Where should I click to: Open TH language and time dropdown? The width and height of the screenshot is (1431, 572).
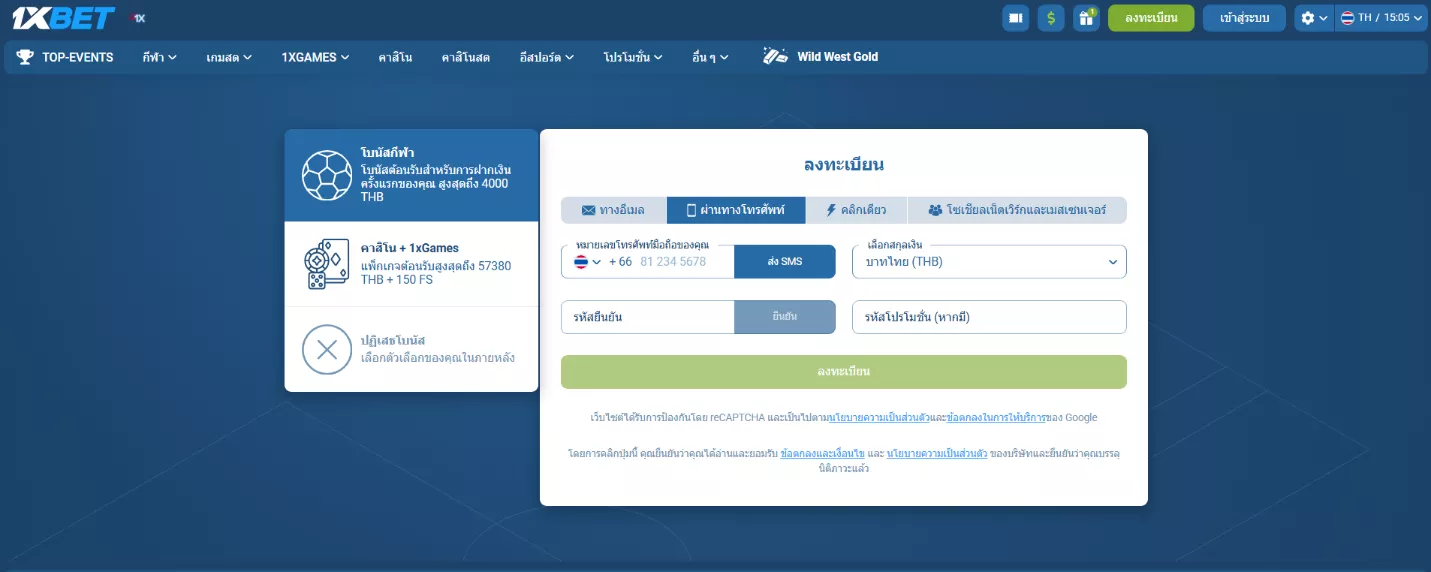point(1381,18)
